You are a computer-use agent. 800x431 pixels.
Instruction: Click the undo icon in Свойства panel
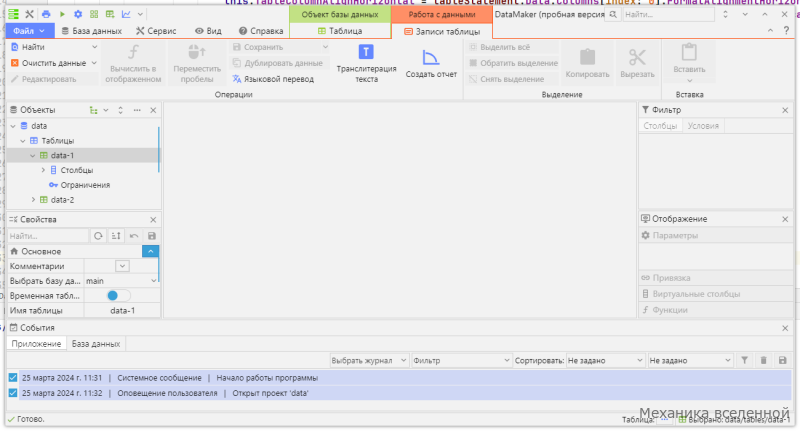click(134, 236)
